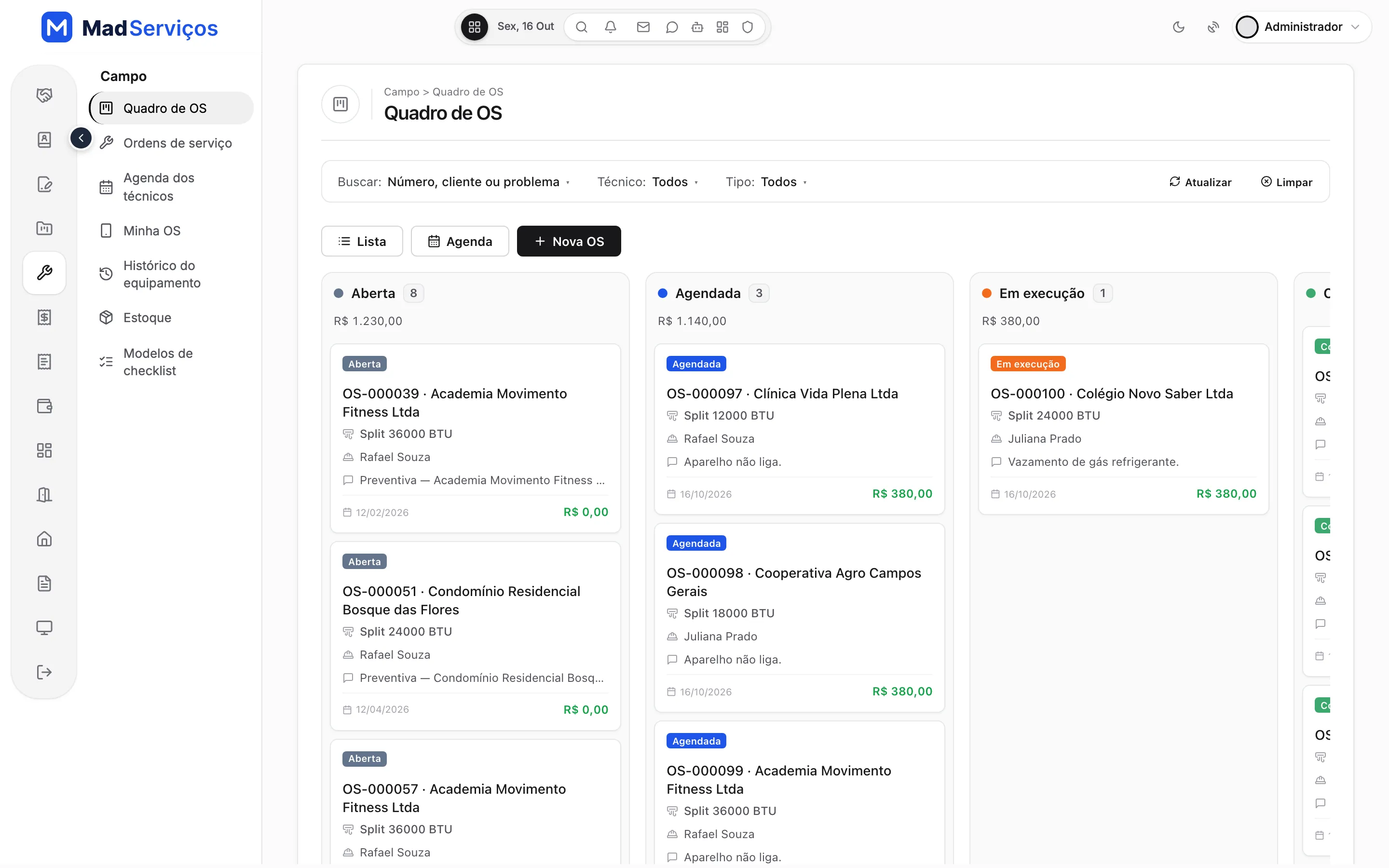The width and height of the screenshot is (1389, 868).
Task: Select Quadro de OS menu item
Action: click(x=172, y=108)
